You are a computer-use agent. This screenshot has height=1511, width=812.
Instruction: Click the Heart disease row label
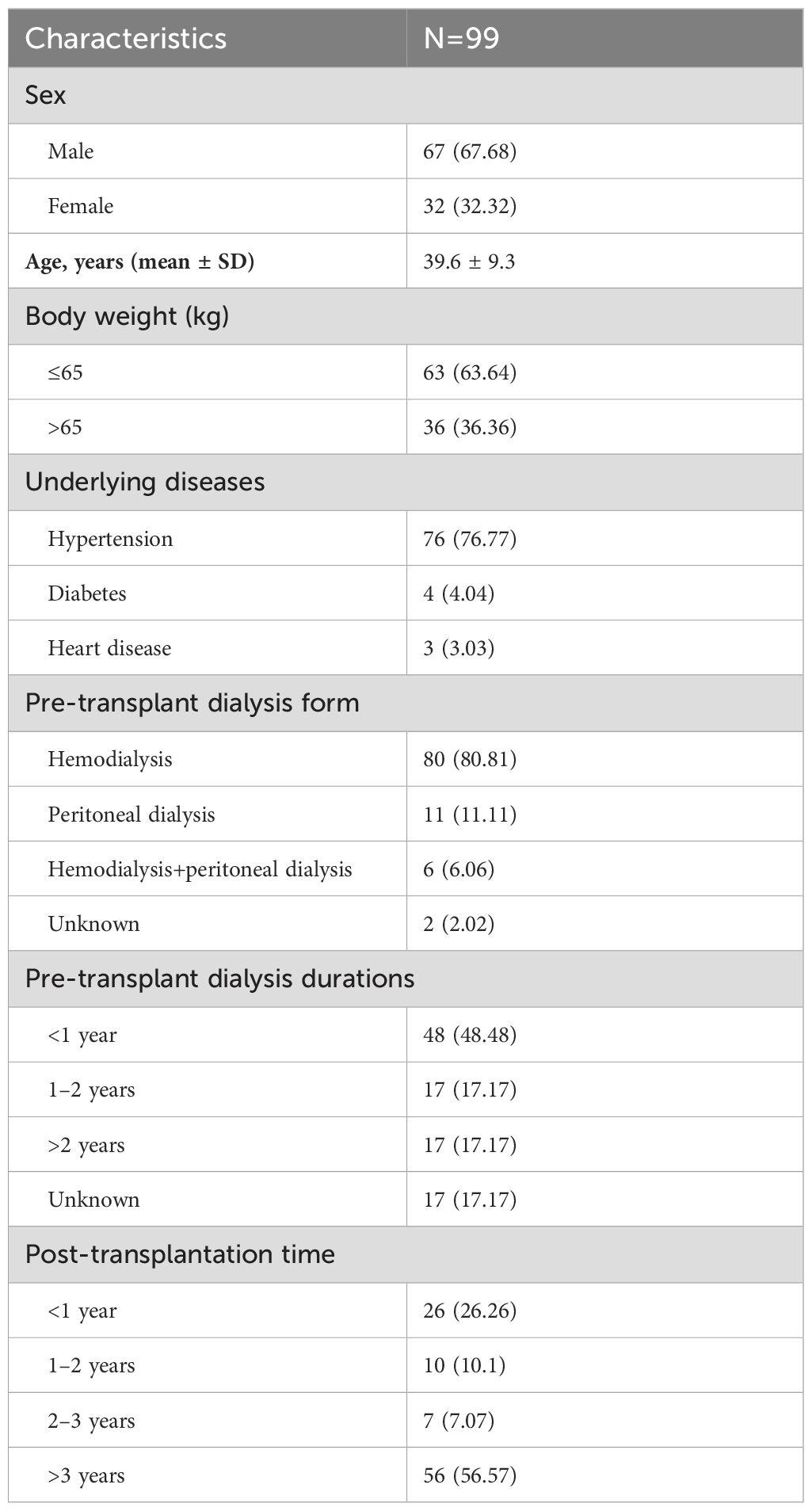[109, 648]
